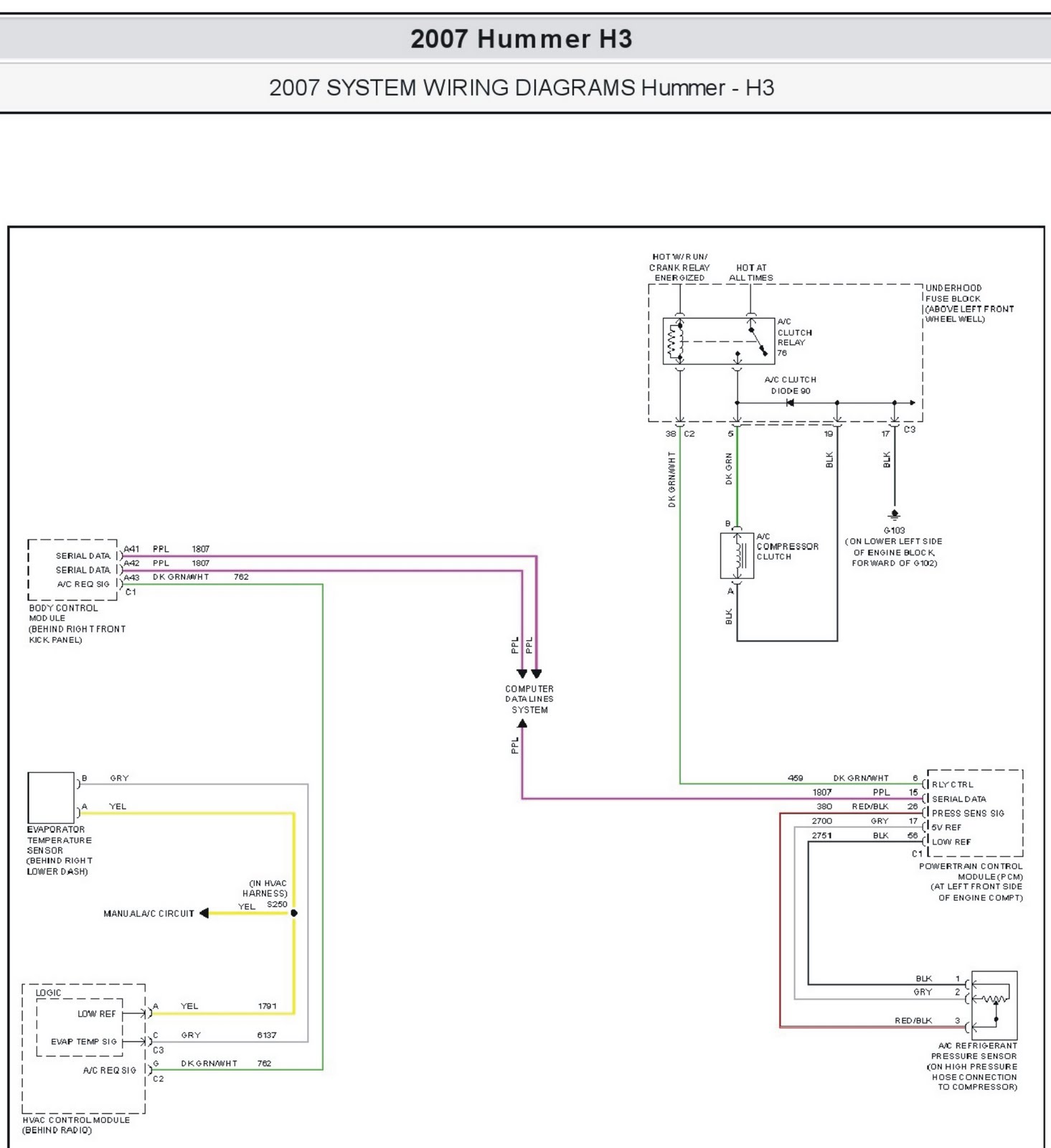Click the "G103" ground label
The height and width of the screenshot is (1148, 1051).
pos(894,530)
